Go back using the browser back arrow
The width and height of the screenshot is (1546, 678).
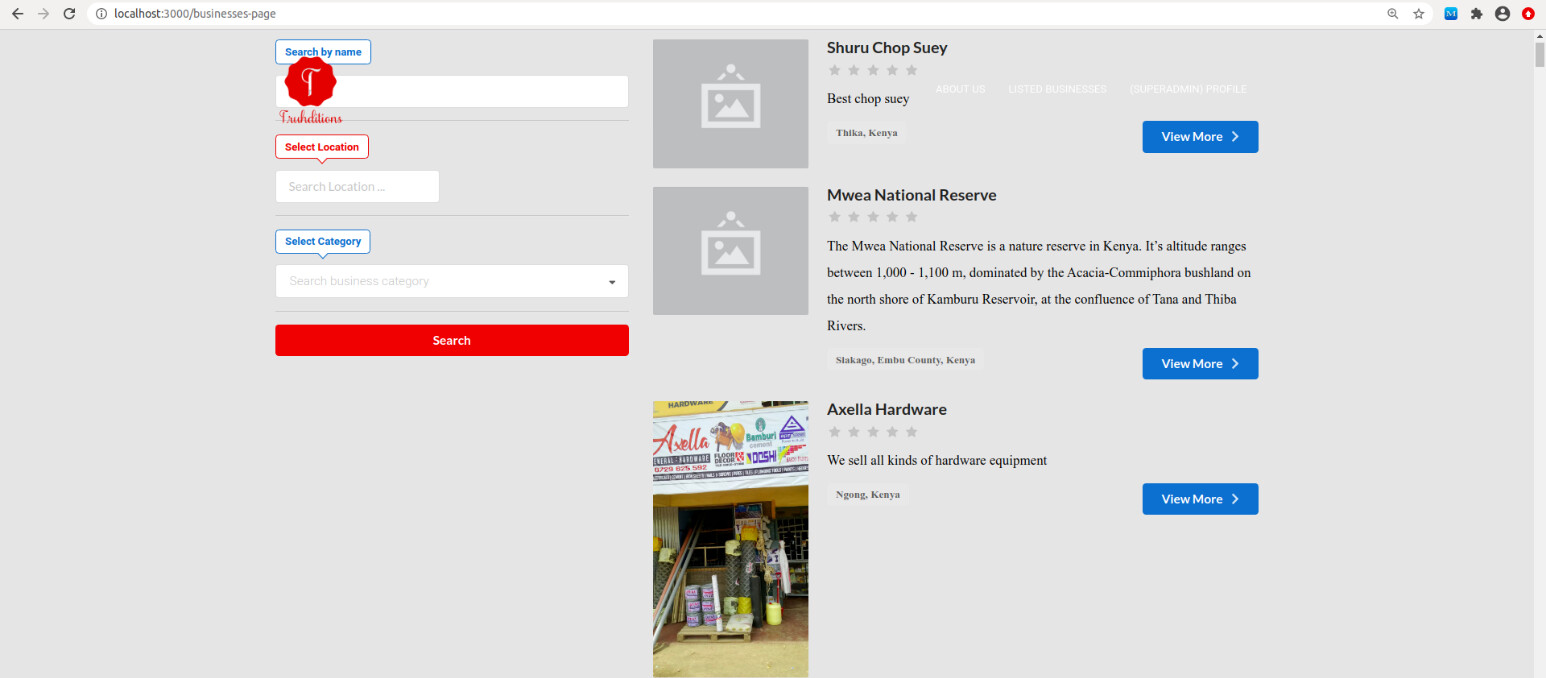click(x=17, y=14)
